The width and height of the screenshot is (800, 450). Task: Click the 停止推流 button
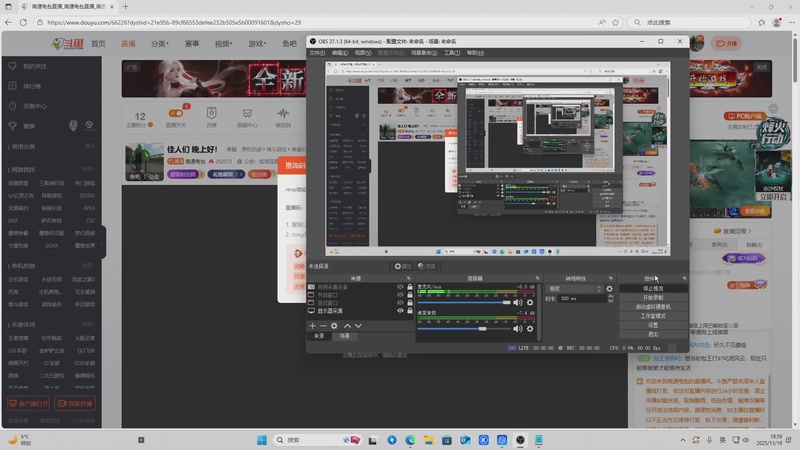653,288
